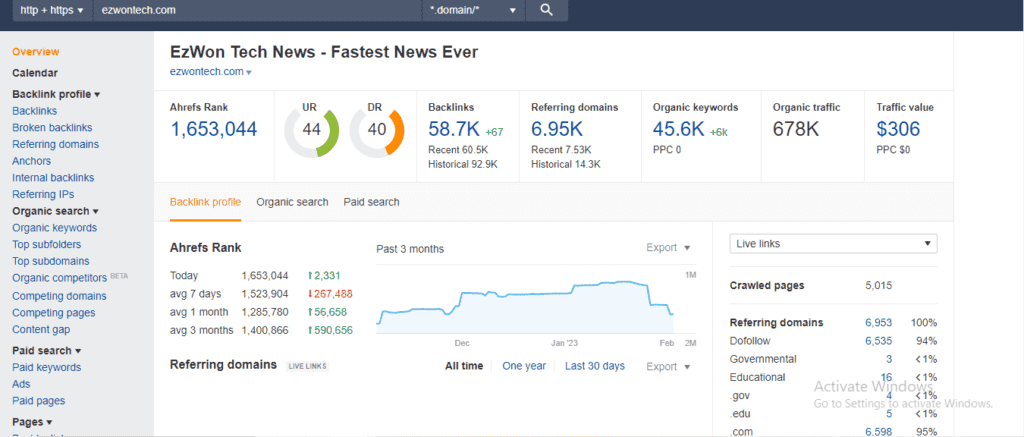The height and width of the screenshot is (437, 1024).
Task: Collapse the Pages sidebar section
Action: (x=32, y=422)
